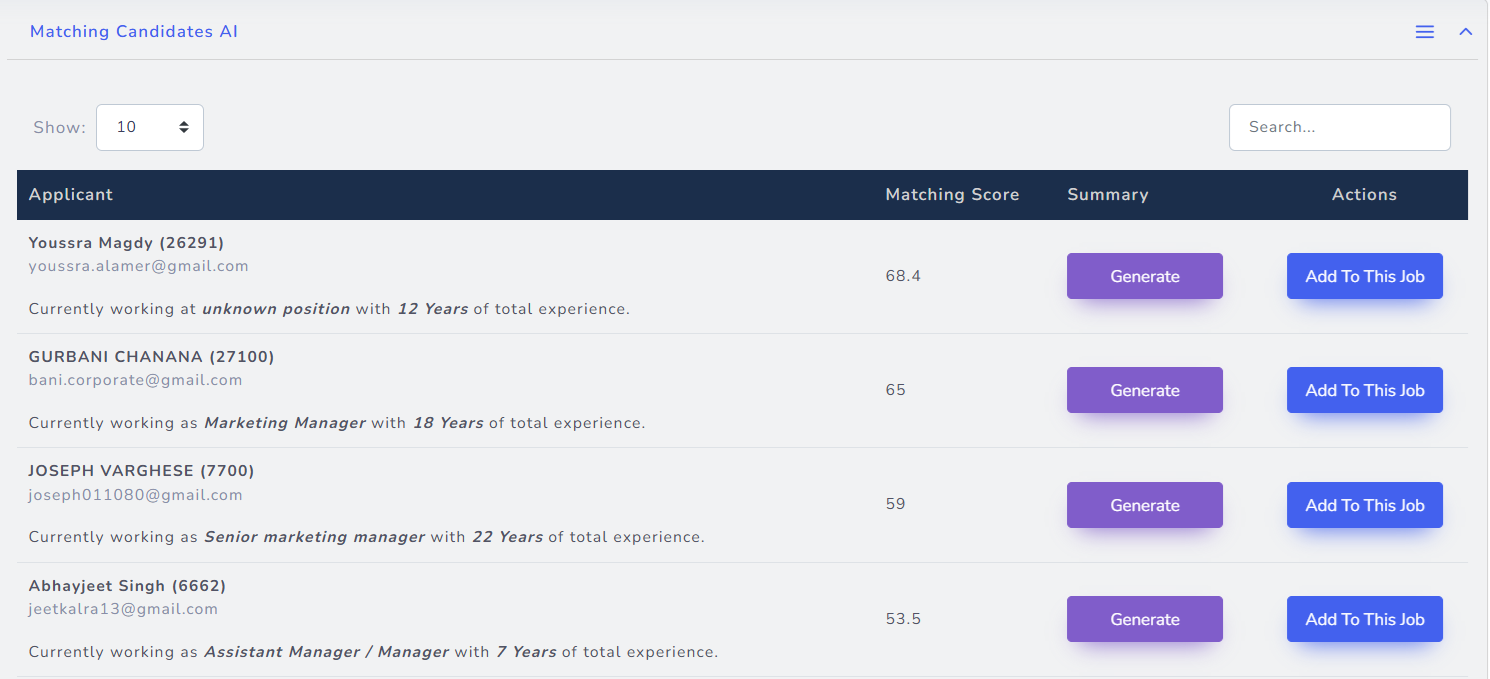Sort by Matching Score column header
The image size is (1490, 679).
coord(952,195)
